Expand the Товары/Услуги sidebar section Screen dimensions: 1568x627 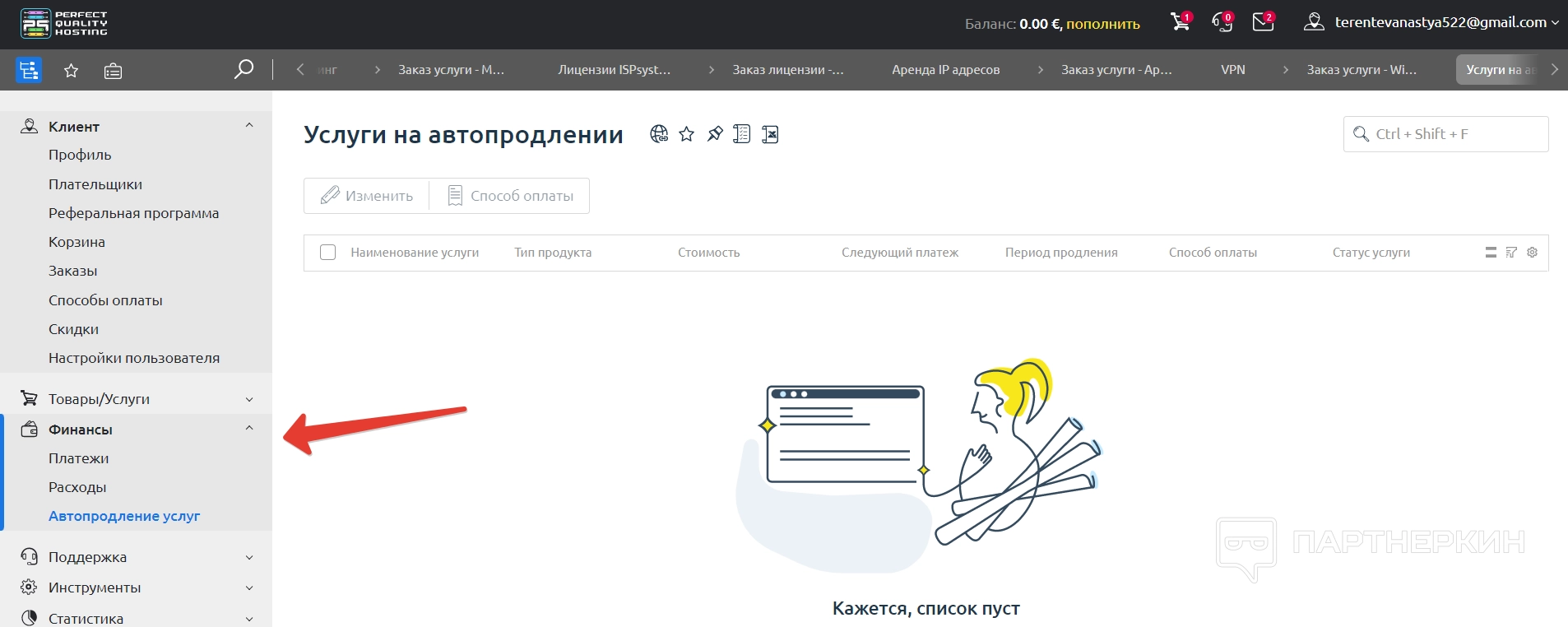[x=249, y=399]
